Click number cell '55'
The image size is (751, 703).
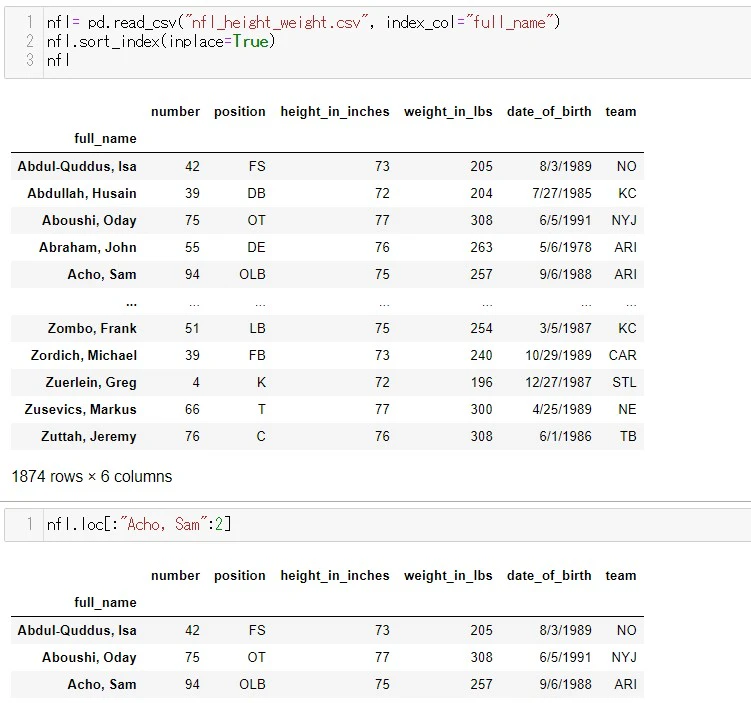(x=192, y=247)
